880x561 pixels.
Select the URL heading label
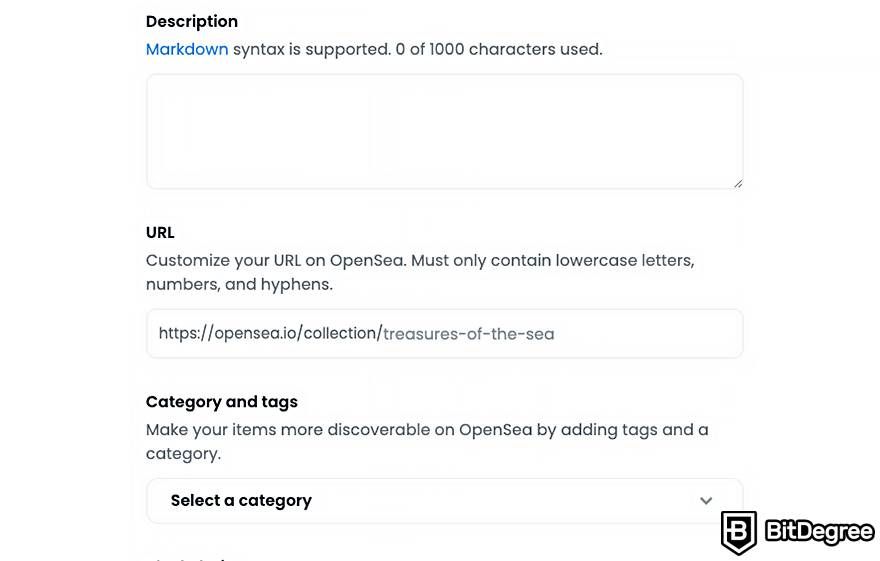[x=160, y=232]
